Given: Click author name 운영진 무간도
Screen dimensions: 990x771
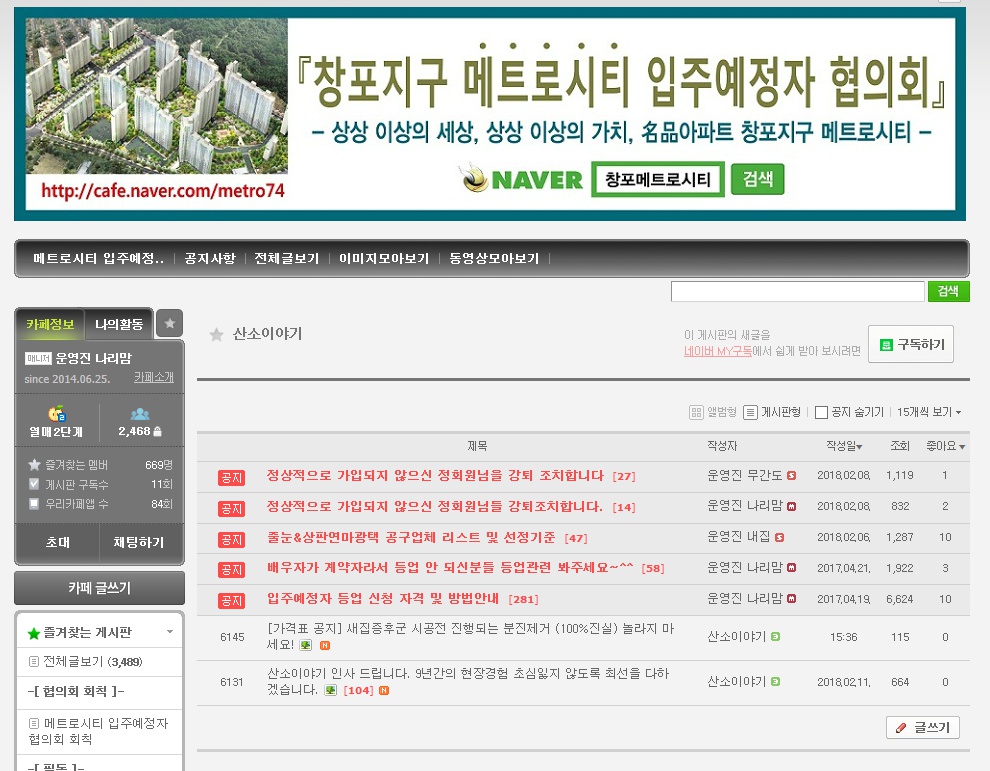Looking at the screenshot, I should pyautogui.click(x=744, y=475).
